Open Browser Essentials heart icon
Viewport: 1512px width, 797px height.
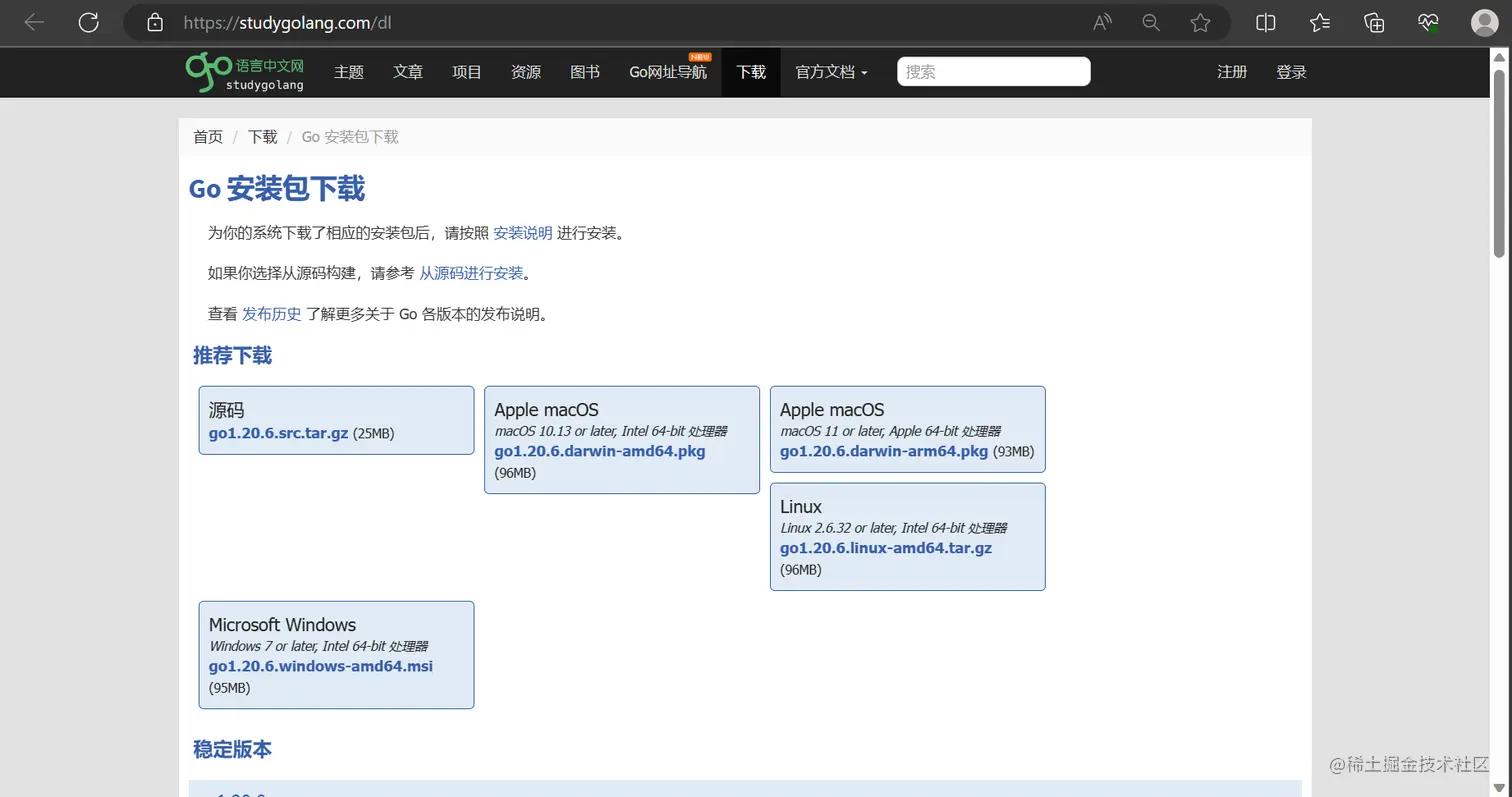point(1428,22)
